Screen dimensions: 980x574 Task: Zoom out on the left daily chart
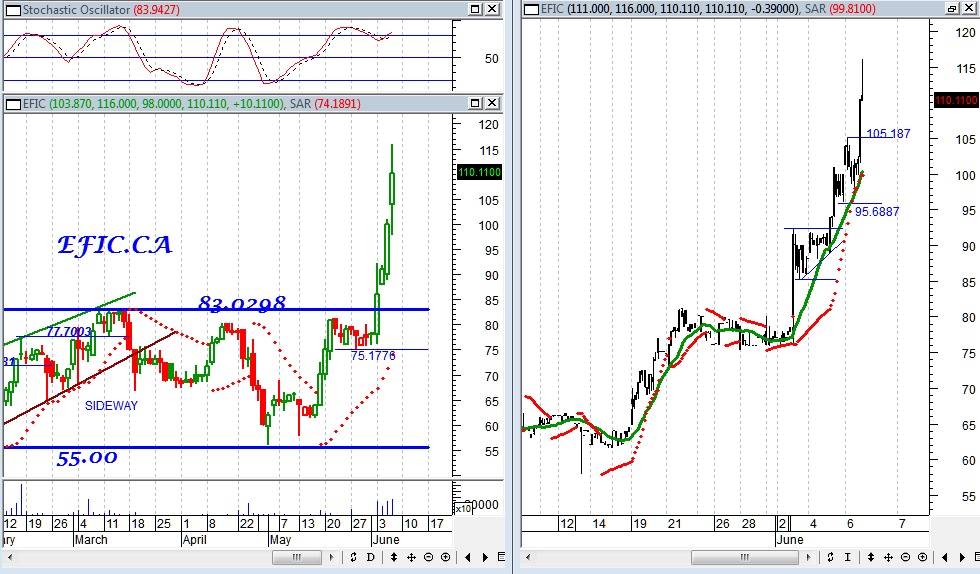pyautogui.click(x=428, y=557)
